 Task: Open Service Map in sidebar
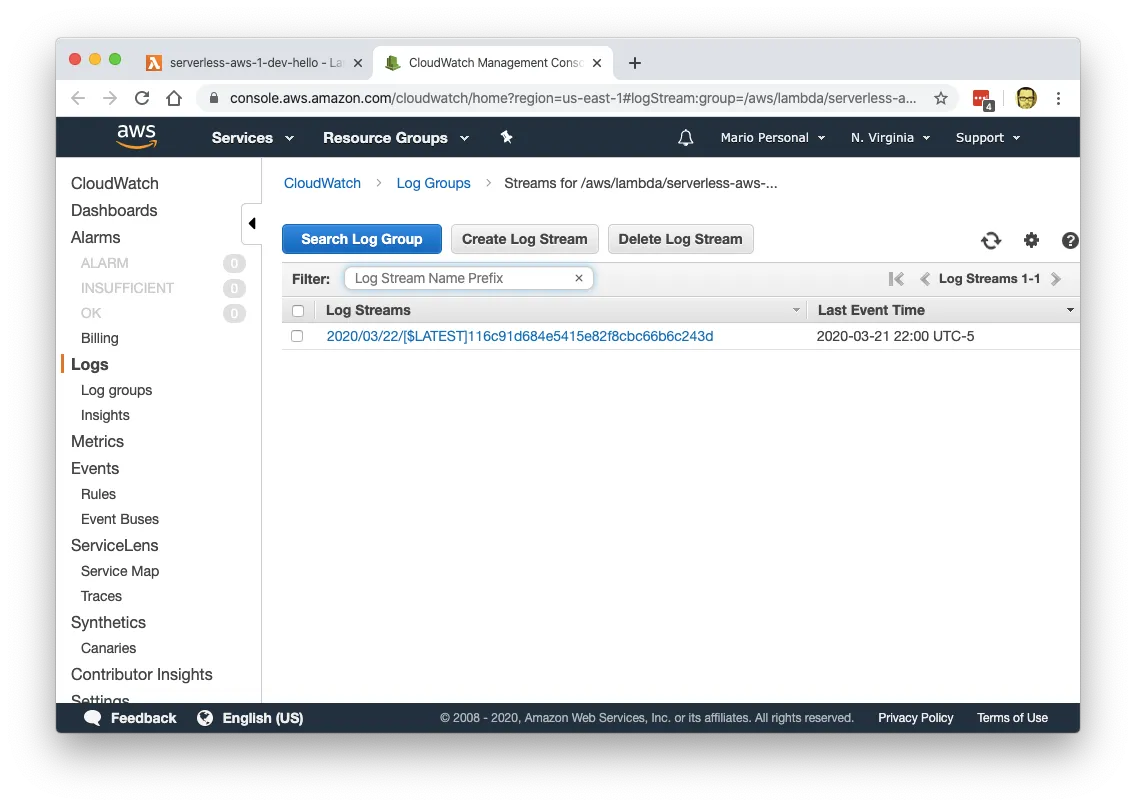(120, 572)
